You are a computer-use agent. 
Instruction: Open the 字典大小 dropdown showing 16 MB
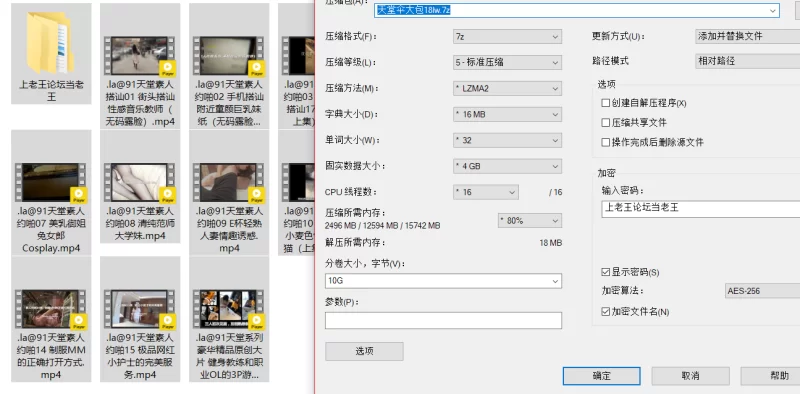[507, 114]
